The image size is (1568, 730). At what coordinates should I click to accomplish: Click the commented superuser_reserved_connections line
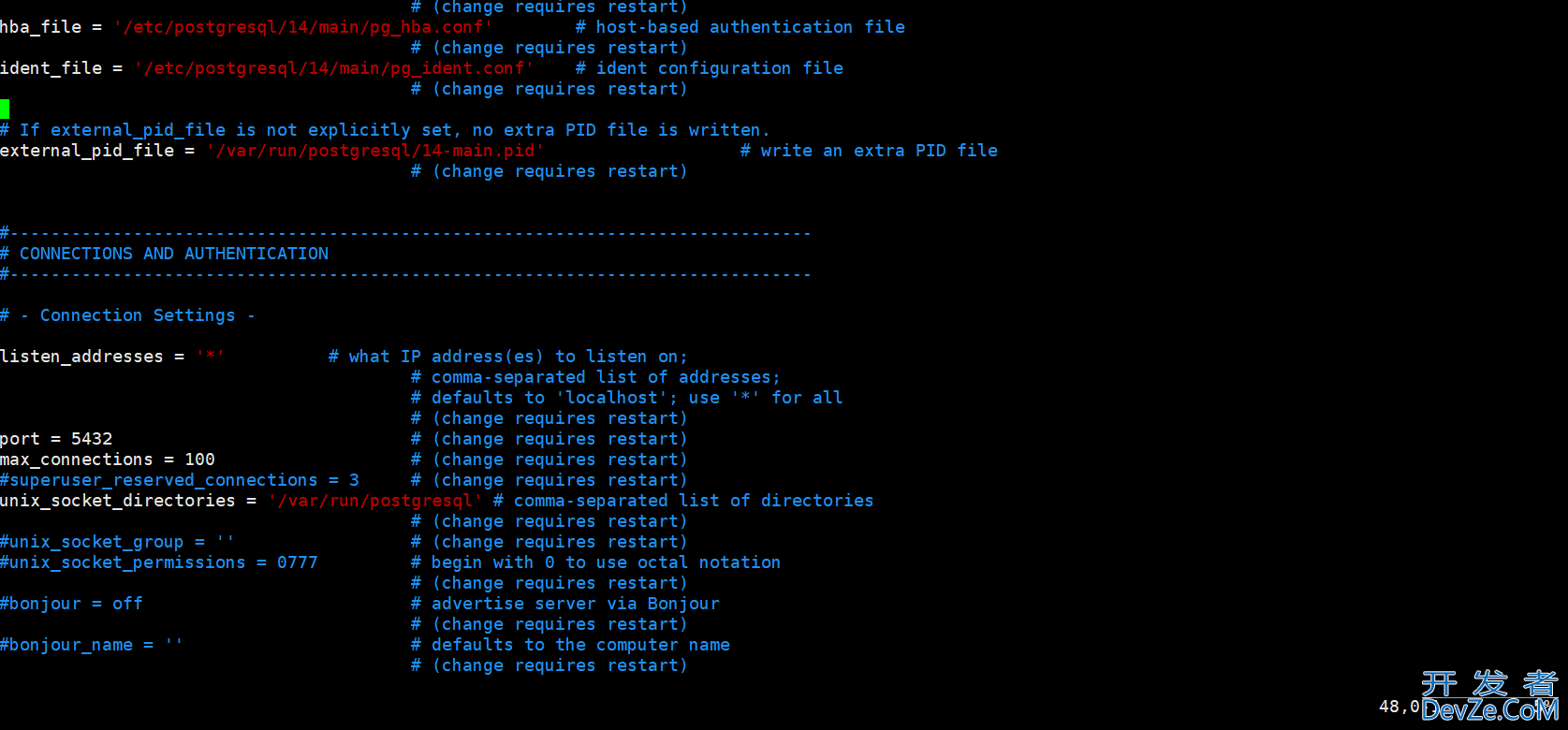pos(180,480)
